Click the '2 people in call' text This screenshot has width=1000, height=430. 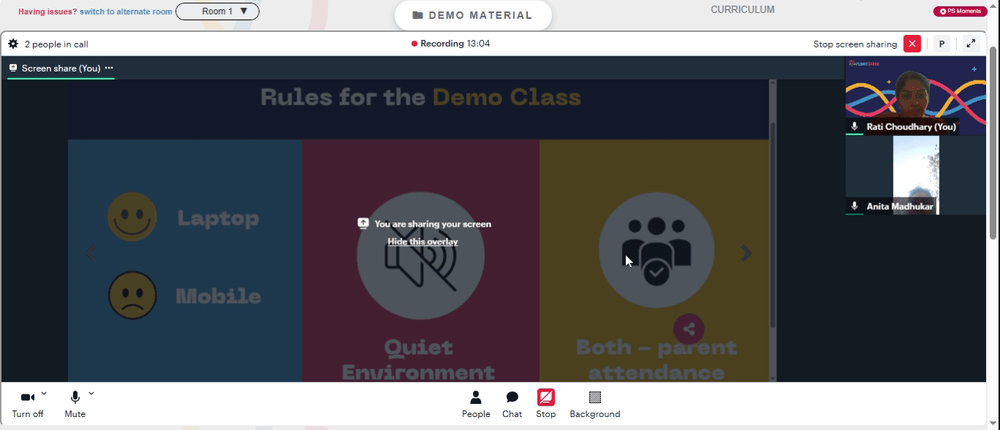pos(56,44)
